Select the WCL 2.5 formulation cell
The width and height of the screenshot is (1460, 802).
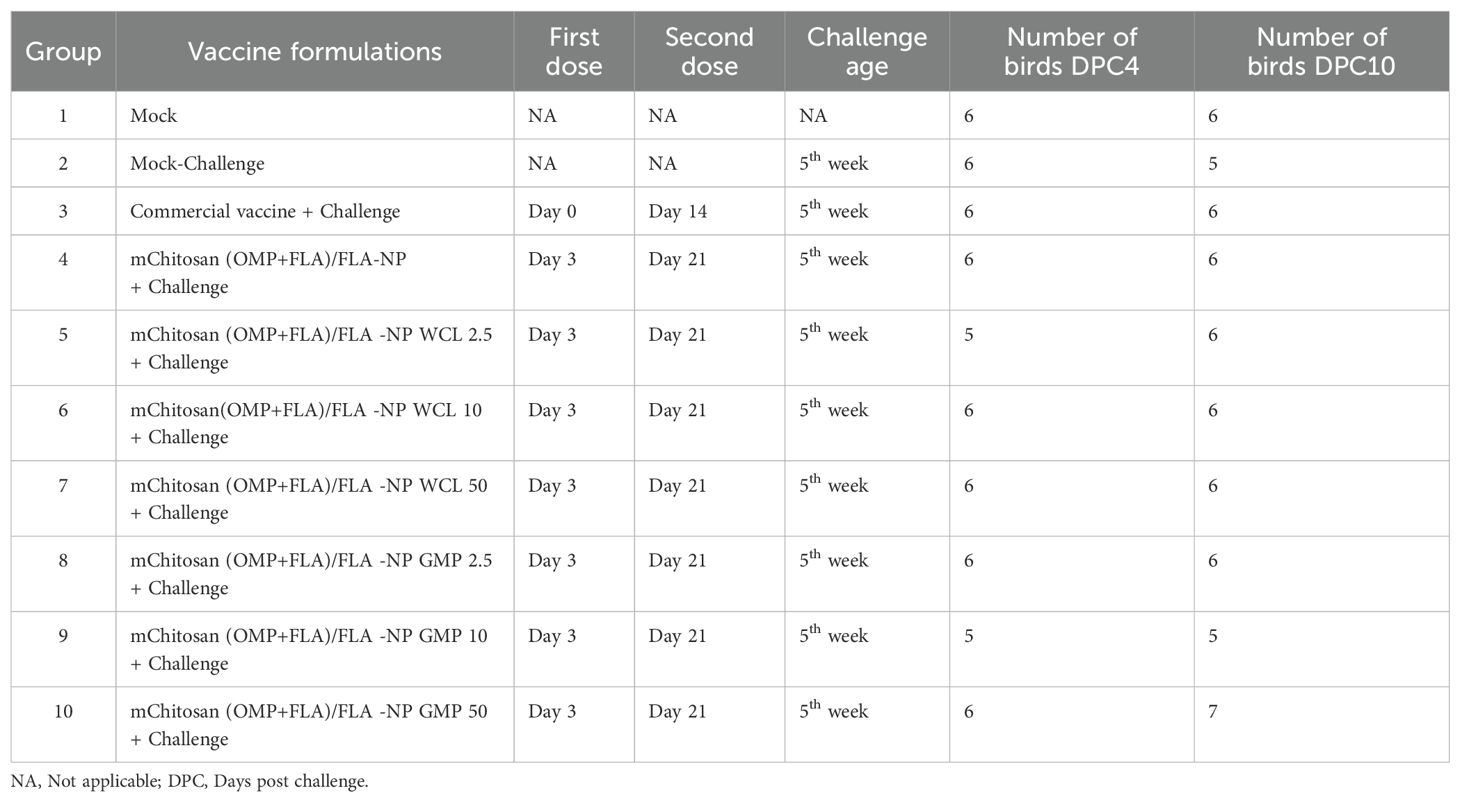click(311, 348)
